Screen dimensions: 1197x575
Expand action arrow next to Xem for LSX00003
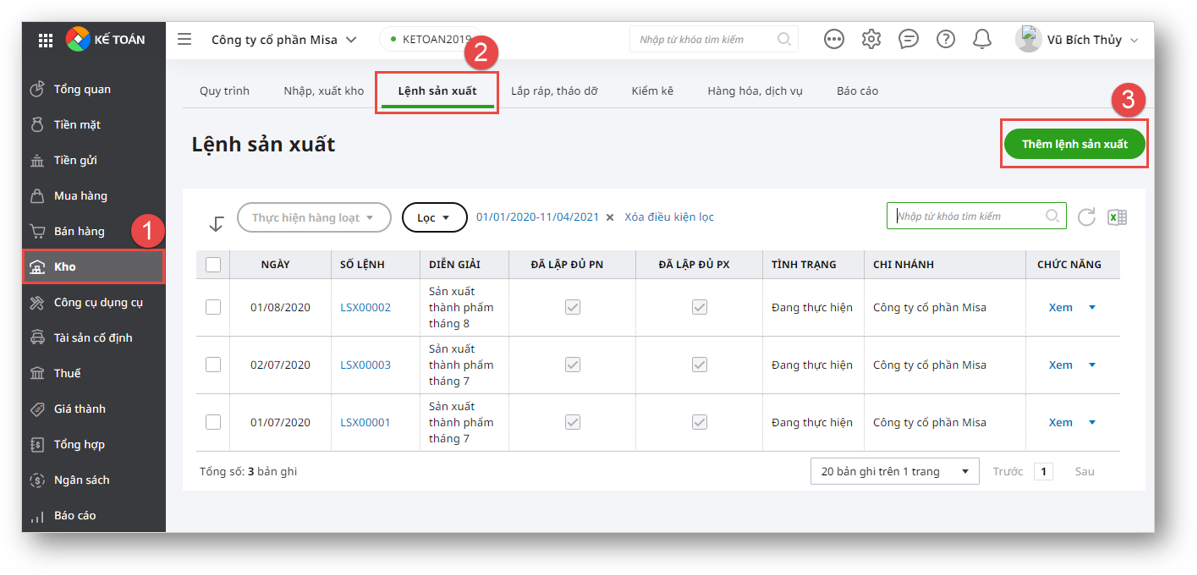pos(1092,365)
